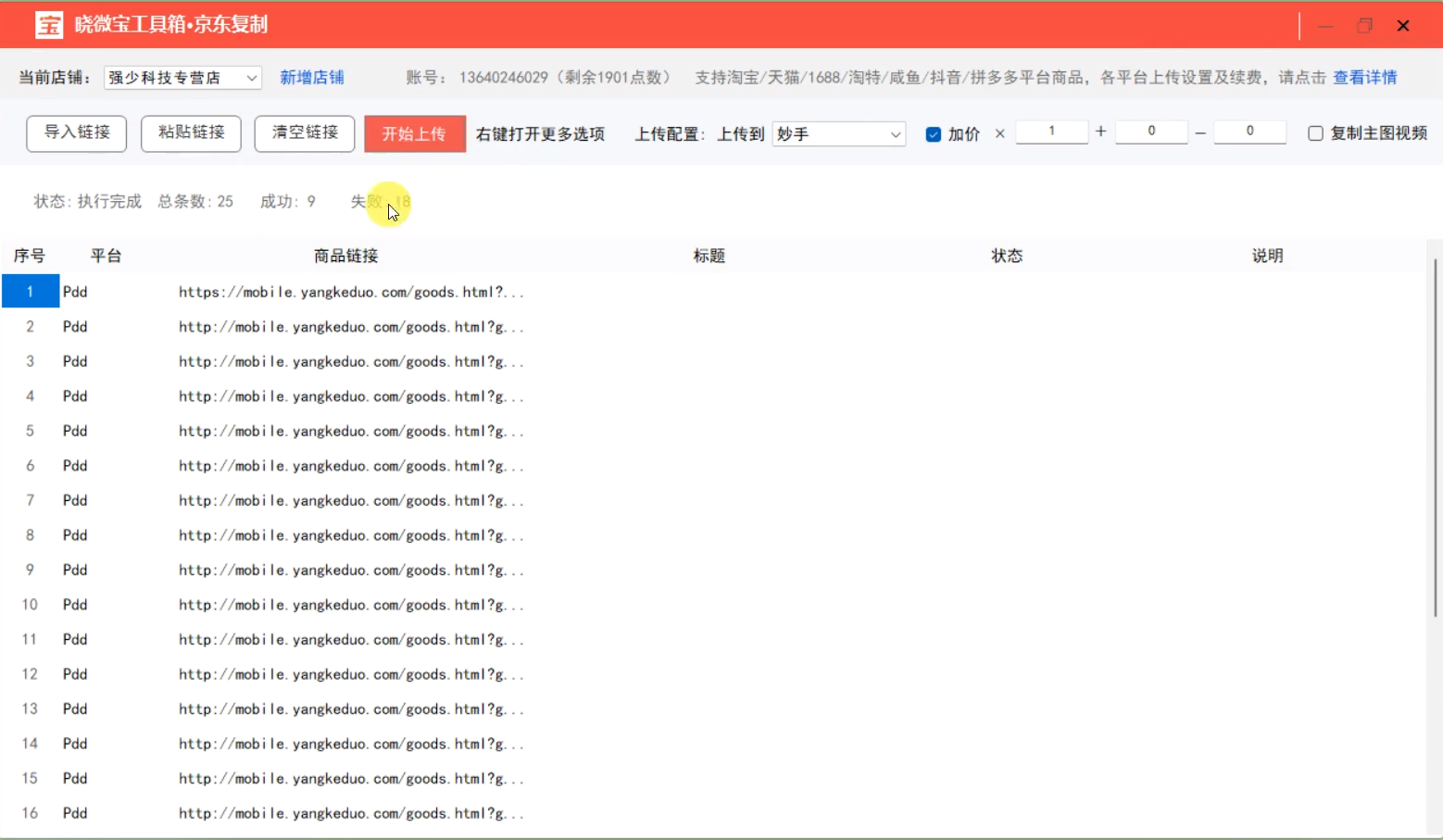Click 平台 column header
This screenshot has height=840, width=1443.
pyautogui.click(x=107, y=256)
